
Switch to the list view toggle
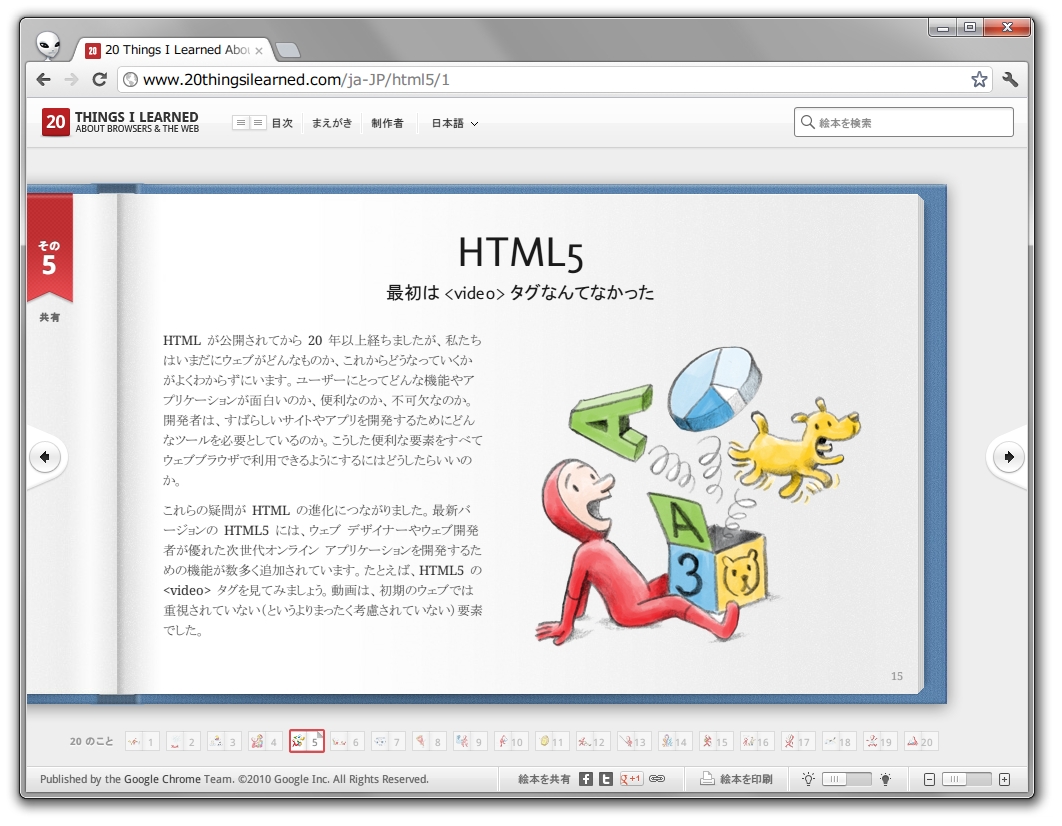pos(239,122)
